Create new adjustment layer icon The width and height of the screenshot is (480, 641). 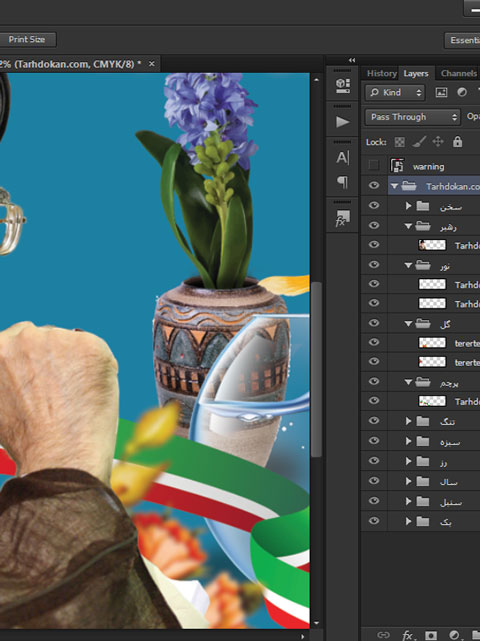click(x=454, y=635)
